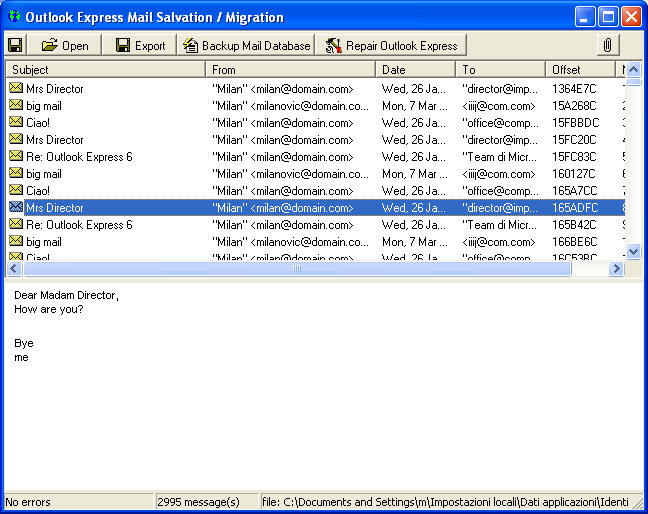Select Mrs Director message at offset 1364E7C
648x514 pixels.
coord(315,88)
